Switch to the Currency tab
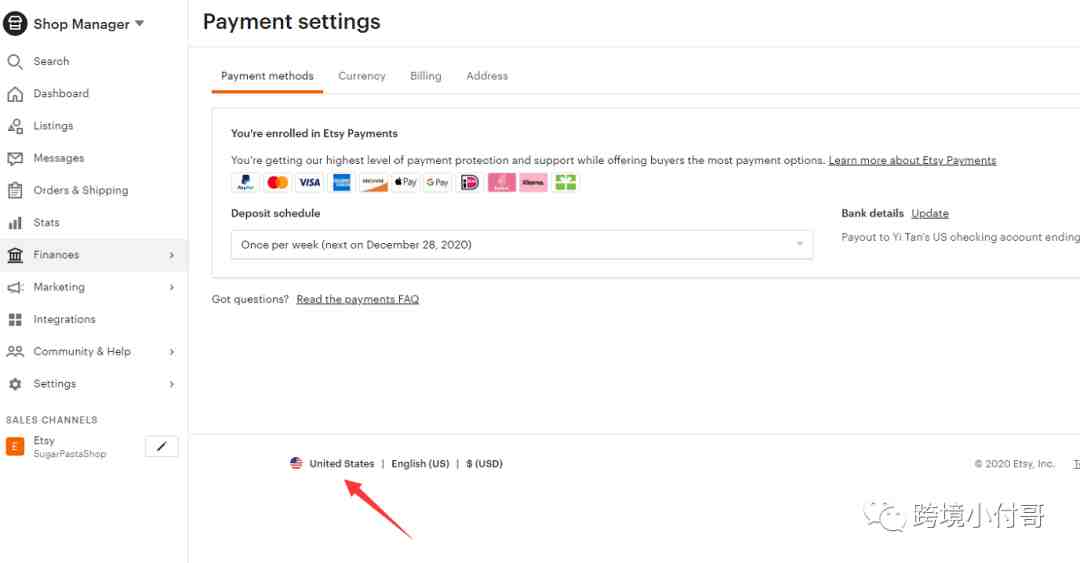This screenshot has height=563, width=1080. point(362,76)
